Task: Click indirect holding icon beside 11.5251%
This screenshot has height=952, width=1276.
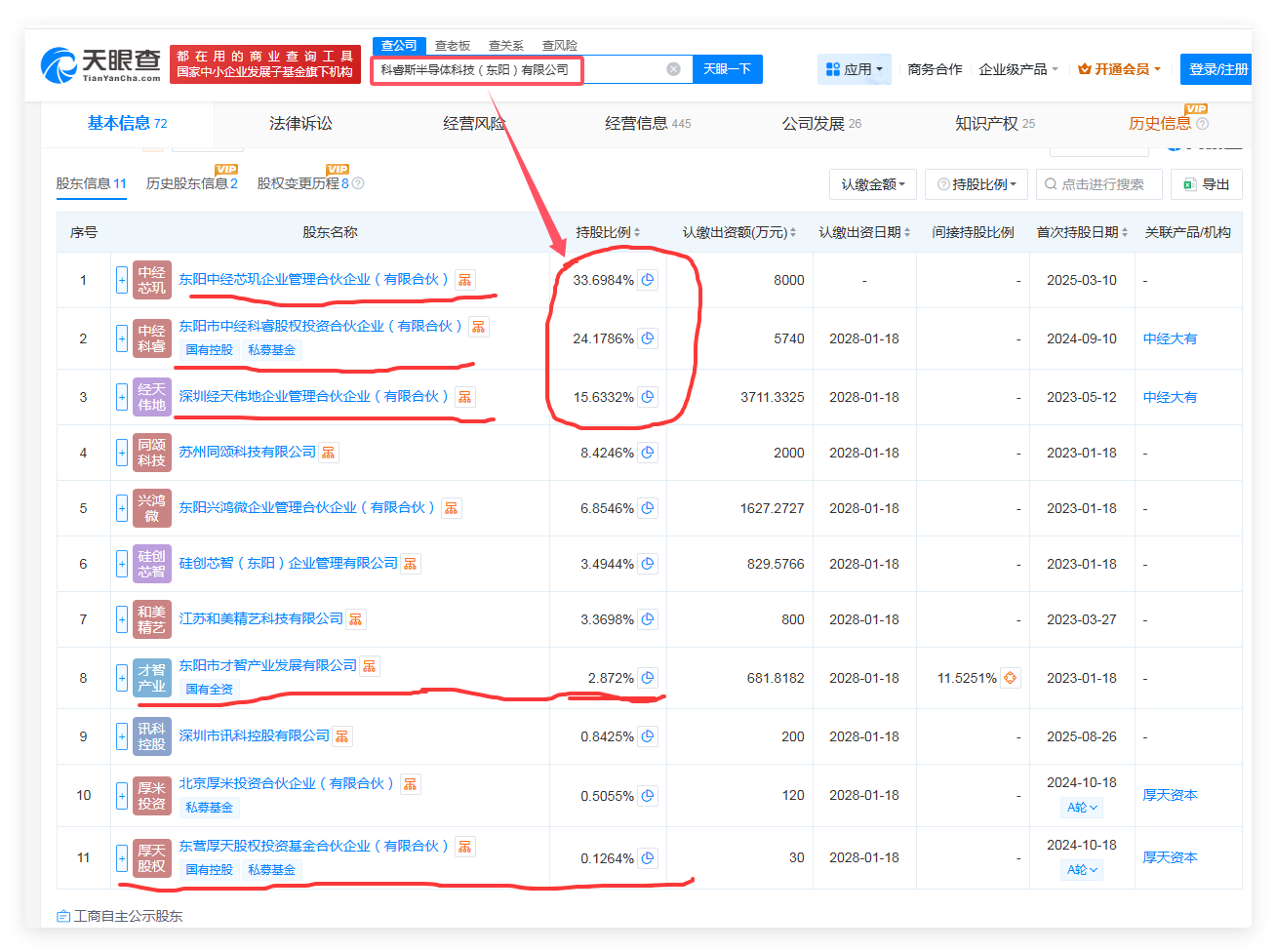Action: click(1011, 678)
